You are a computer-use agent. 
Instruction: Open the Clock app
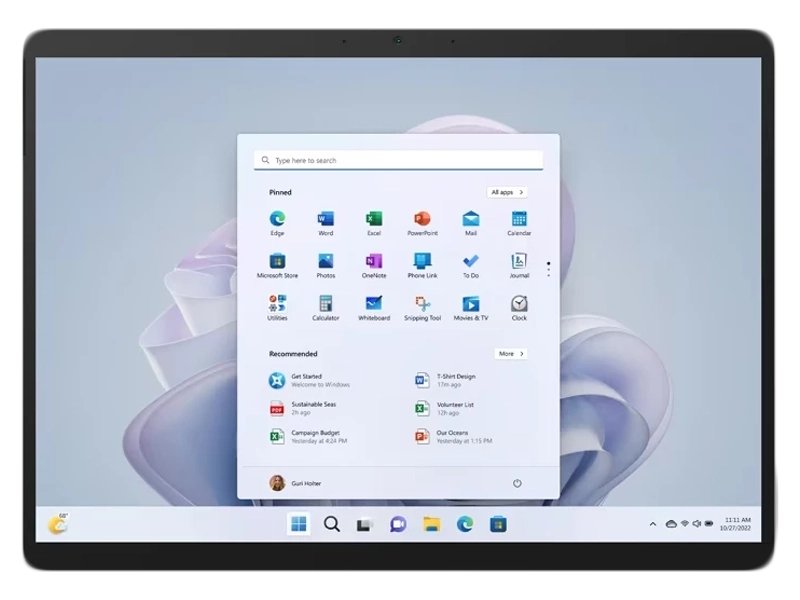519,308
